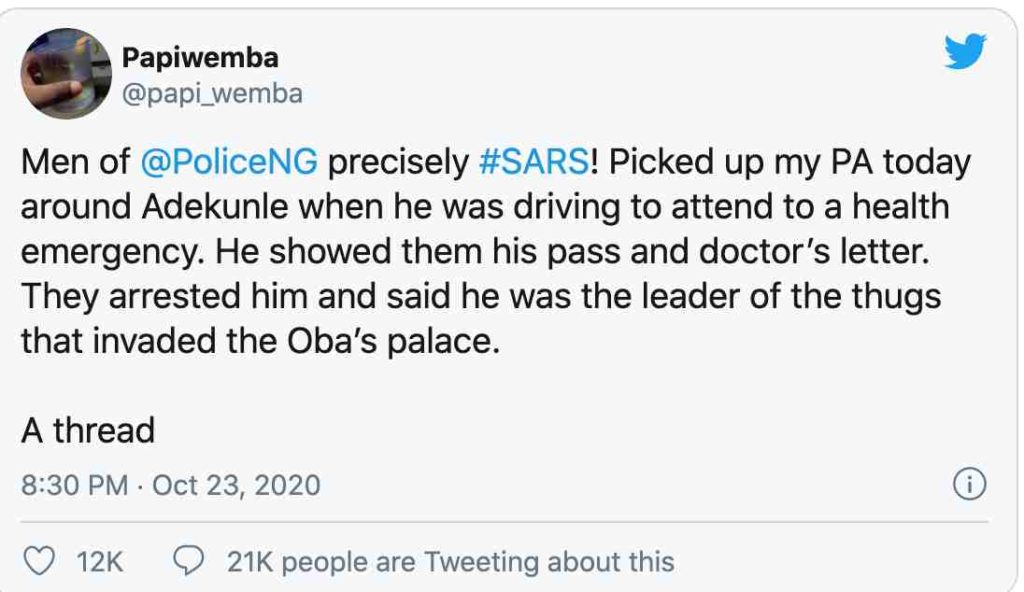Screen dimensions: 1024x592
Task: Click the Twitter bird logo
Action: coord(964,53)
